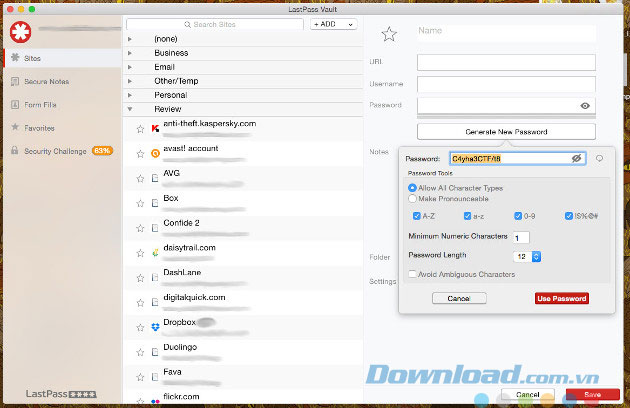
Task: Toggle the special characters checkbox
Action: (569, 216)
